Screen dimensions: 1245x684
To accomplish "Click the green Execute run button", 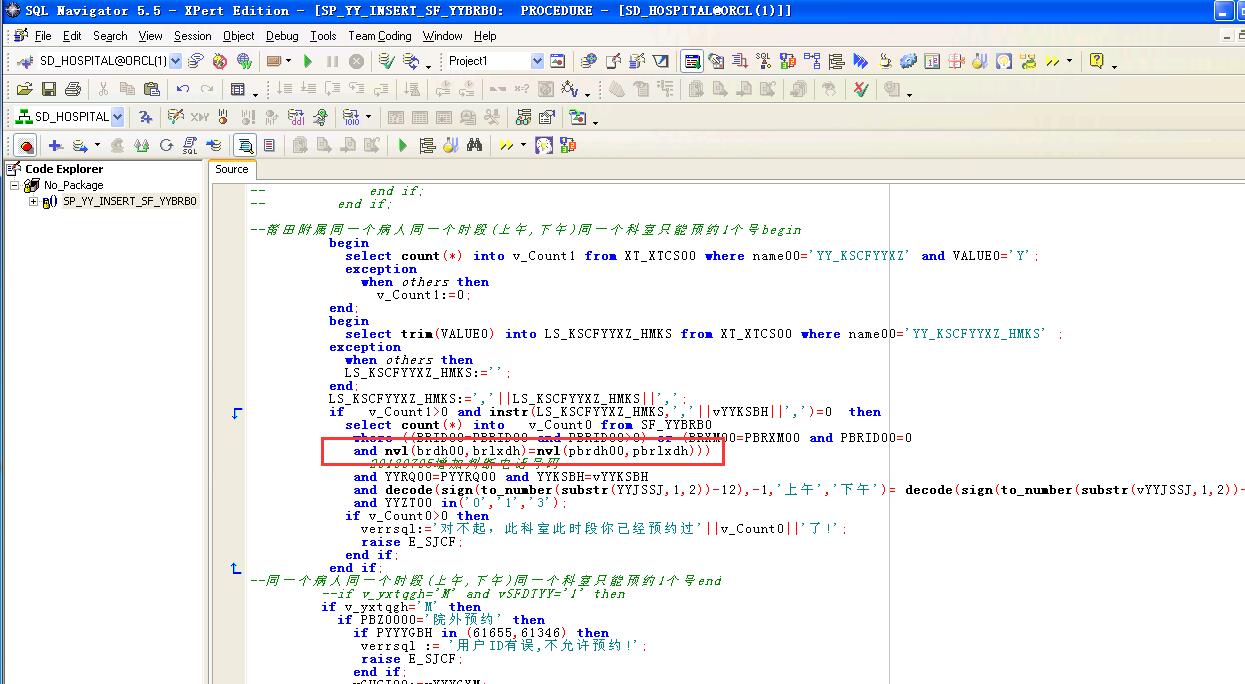I will [x=308, y=61].
